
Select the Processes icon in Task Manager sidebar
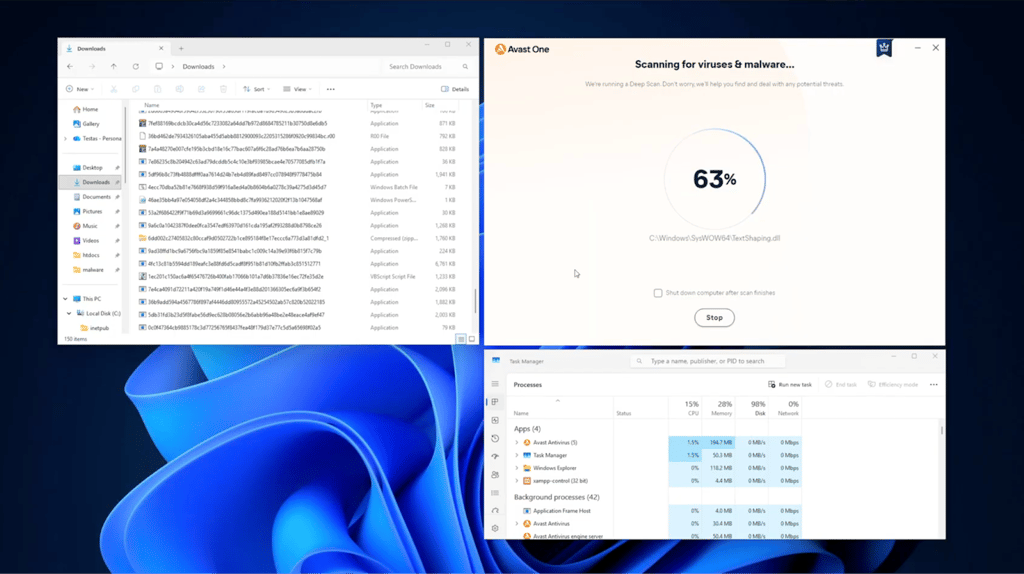[x=495, y=402]
